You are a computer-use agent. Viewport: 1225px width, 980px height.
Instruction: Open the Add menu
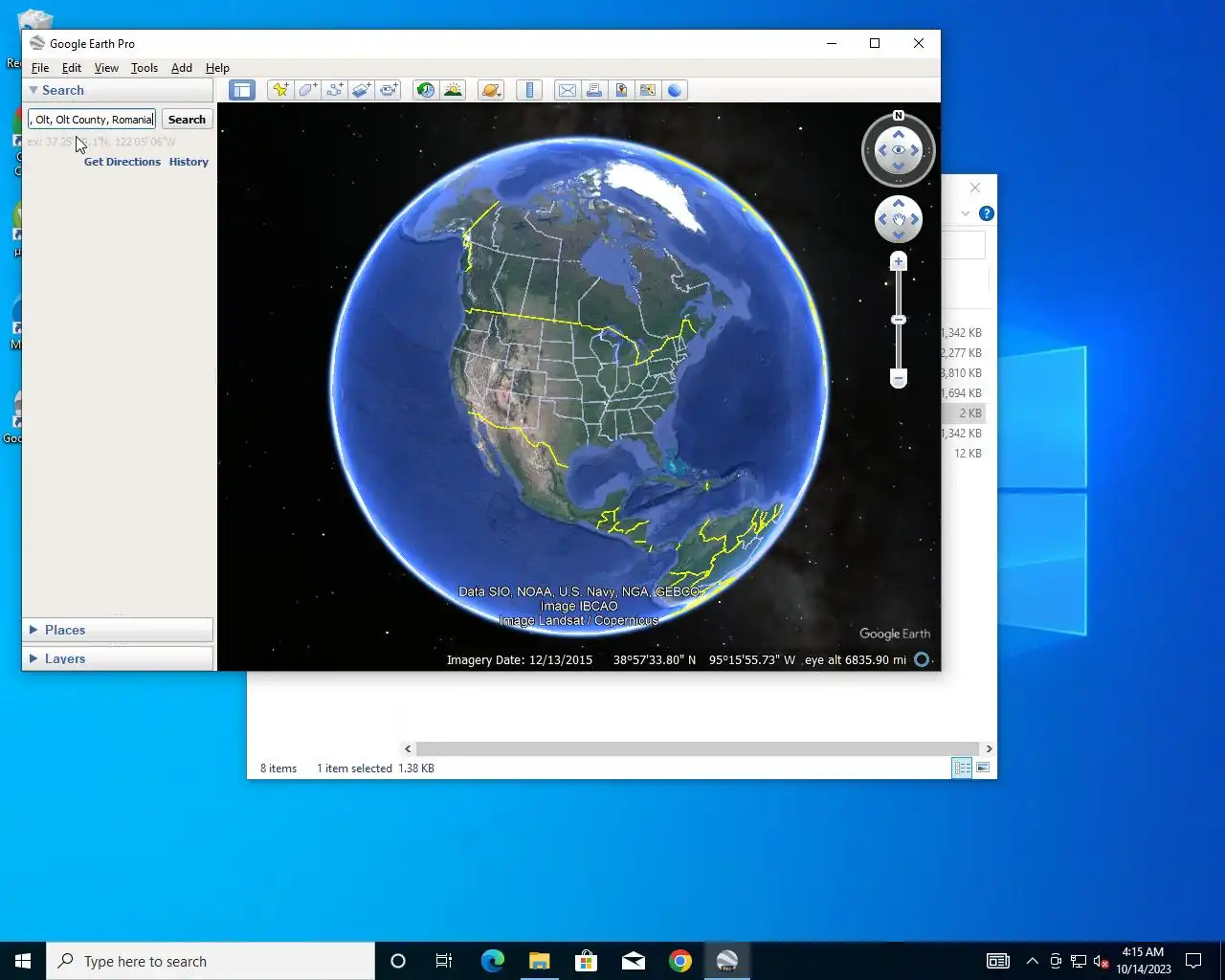pos(182,68)
